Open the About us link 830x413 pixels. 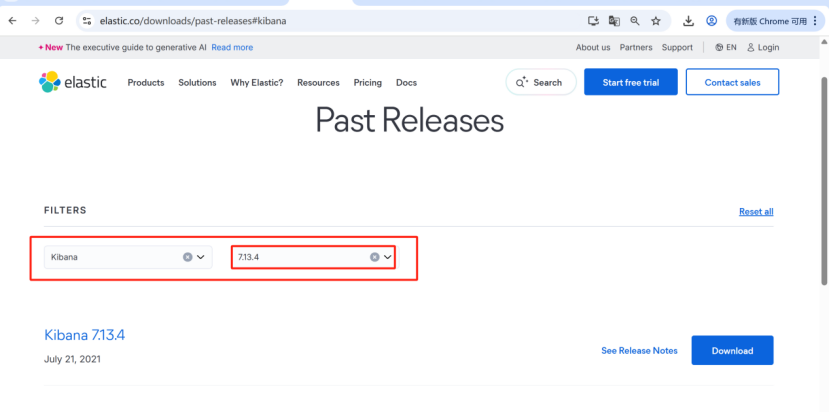pyautogui.click(x=593, y=47)
